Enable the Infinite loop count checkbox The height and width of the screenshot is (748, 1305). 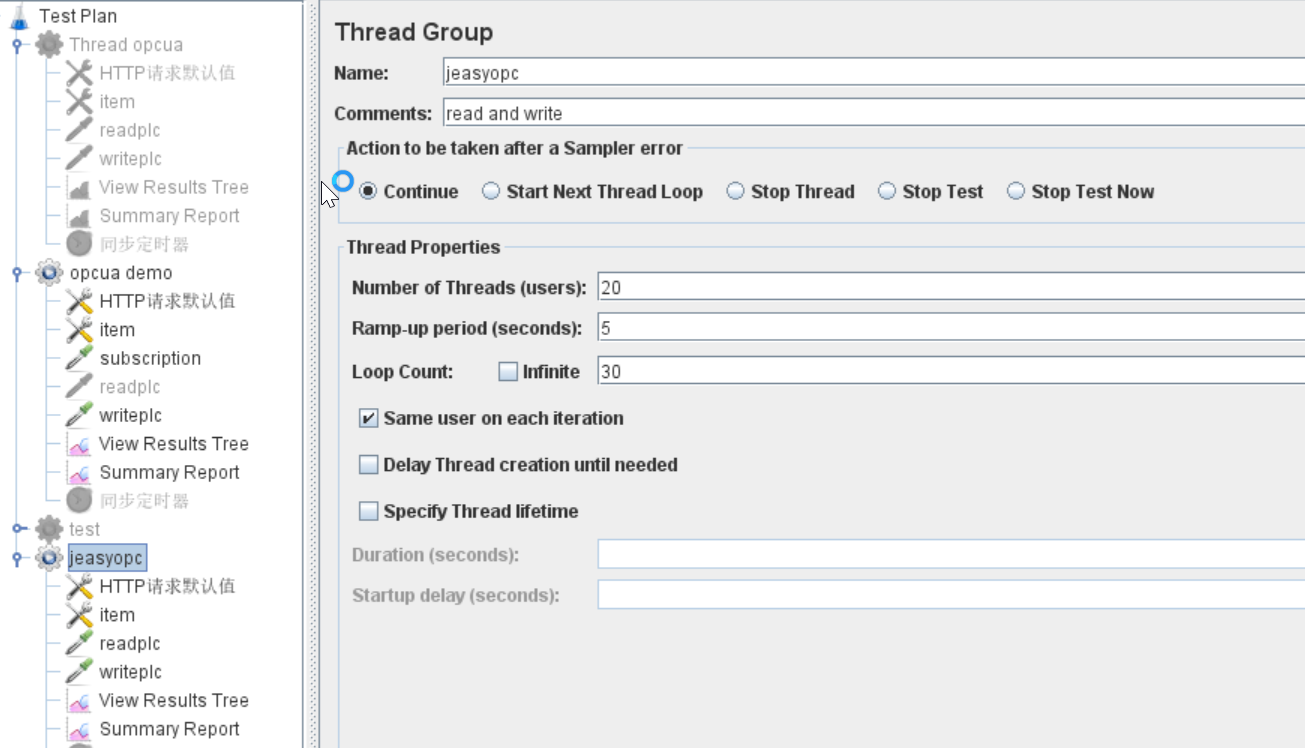(x=508, y=371)
